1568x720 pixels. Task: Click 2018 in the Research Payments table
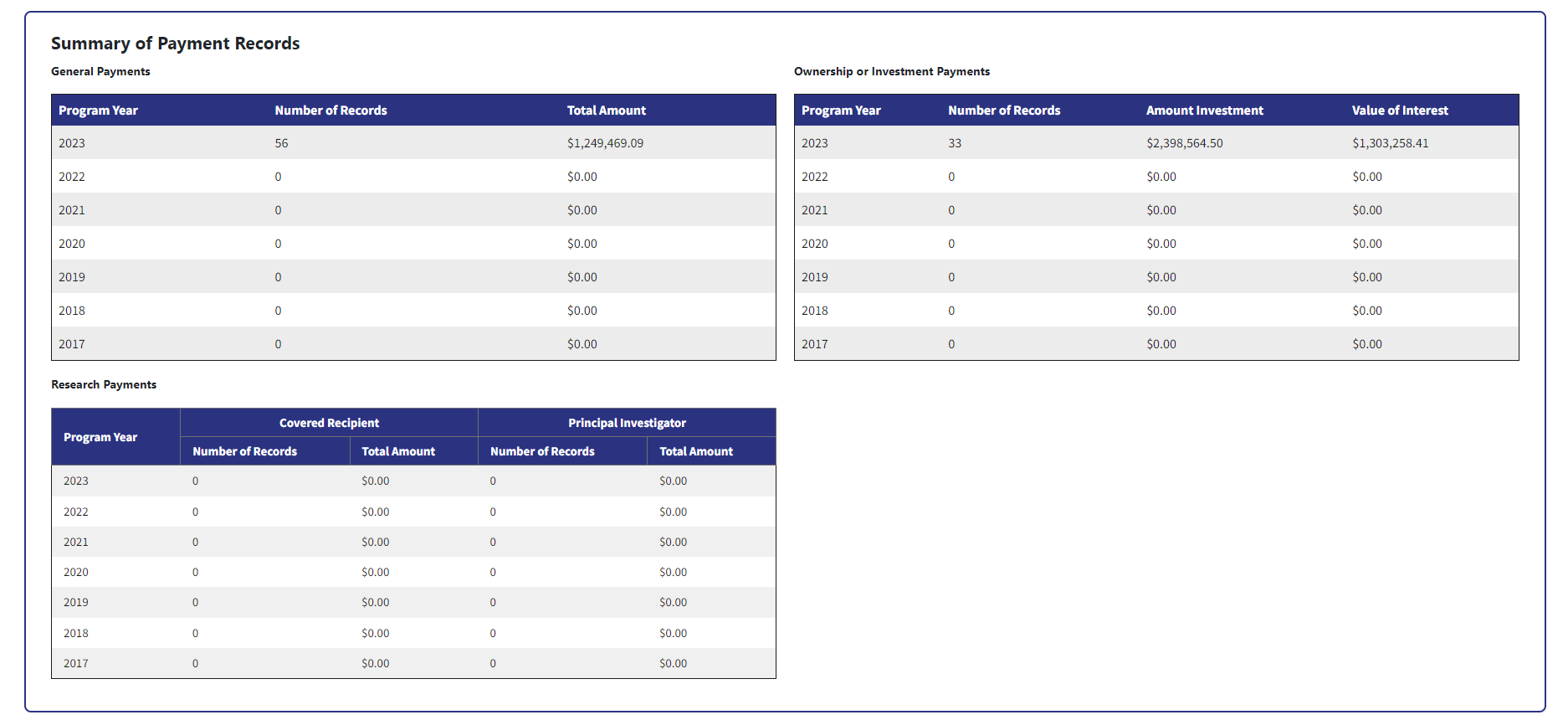76,633
